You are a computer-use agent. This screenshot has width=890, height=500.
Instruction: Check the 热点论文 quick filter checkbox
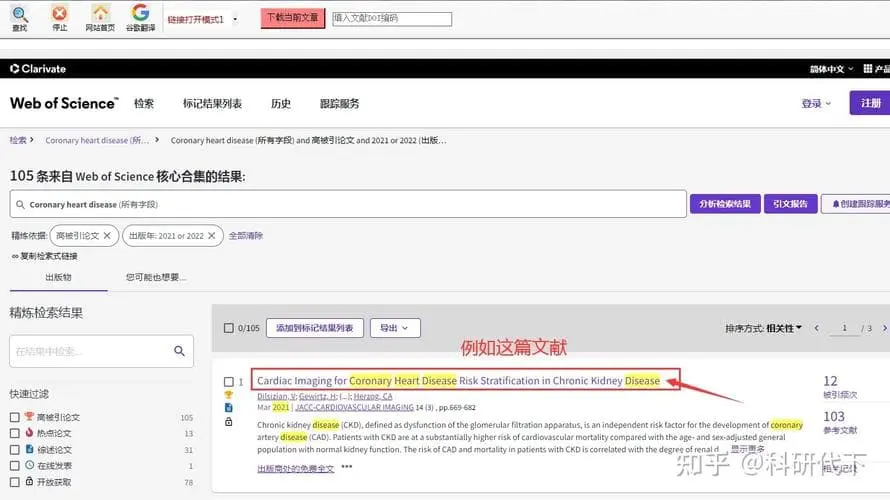coord(15,434)
